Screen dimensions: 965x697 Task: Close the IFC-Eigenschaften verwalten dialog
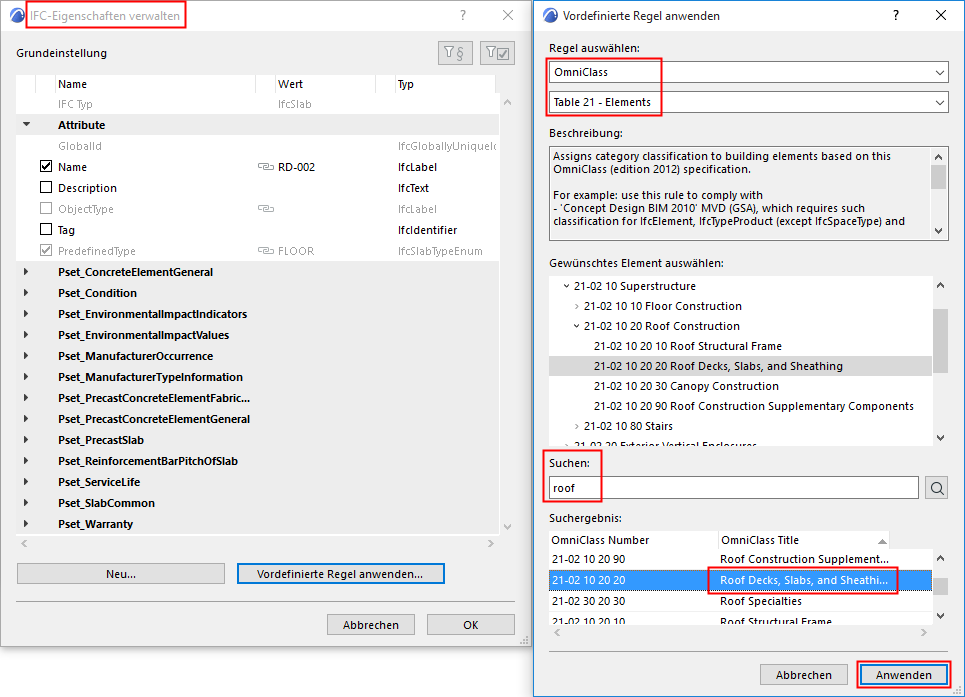[508, 15]
